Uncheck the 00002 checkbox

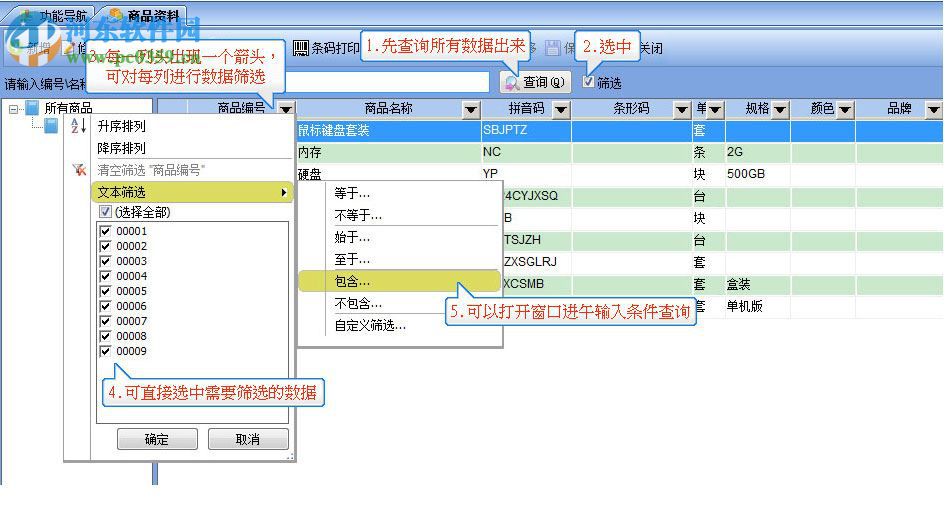tap(105, 246)
